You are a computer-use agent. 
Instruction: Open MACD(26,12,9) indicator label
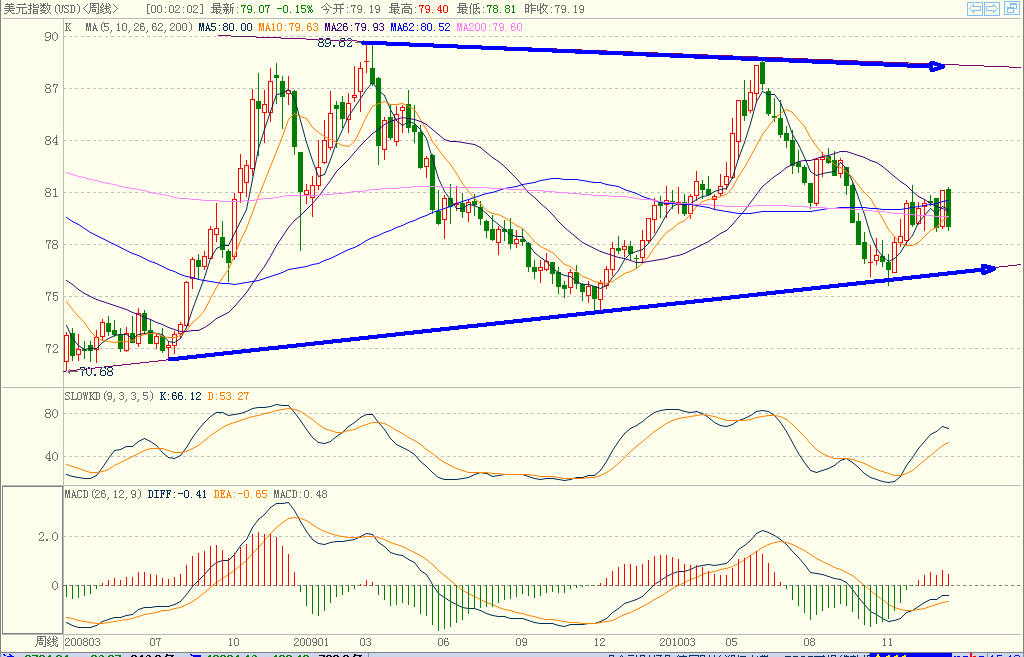tap(104, 494)
